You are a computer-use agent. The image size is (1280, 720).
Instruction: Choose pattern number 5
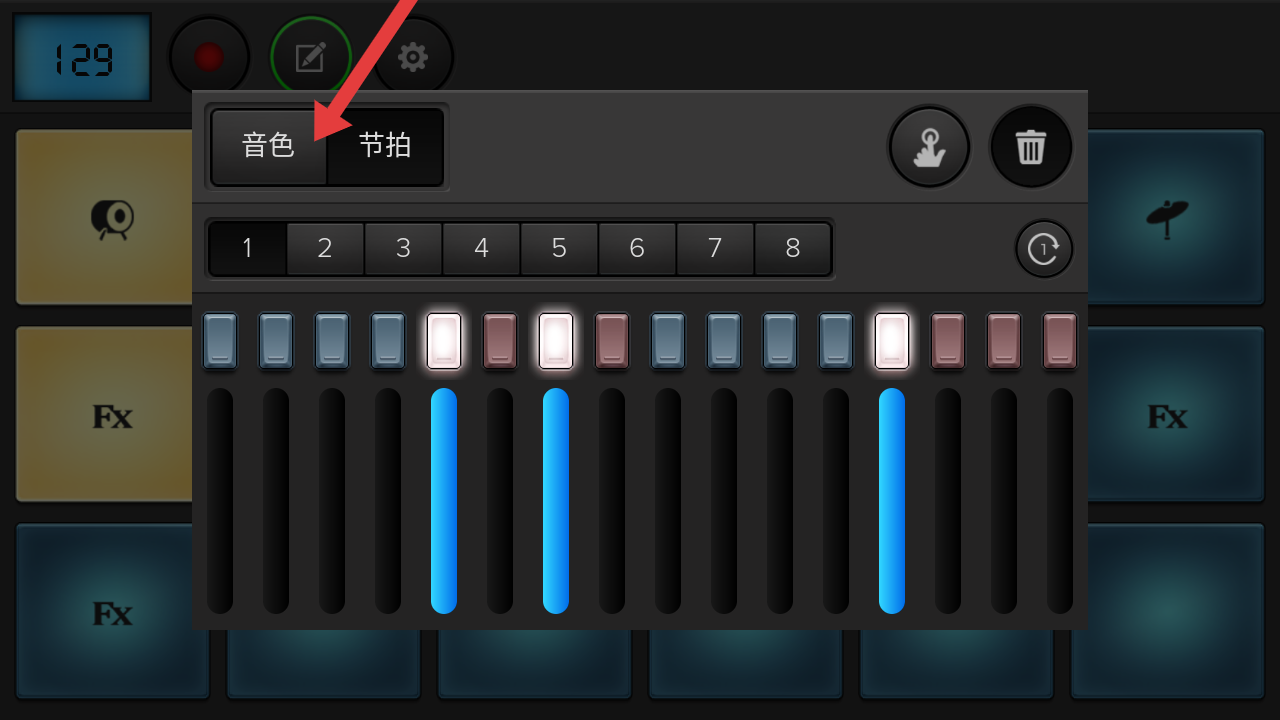[x=559, y=248]
